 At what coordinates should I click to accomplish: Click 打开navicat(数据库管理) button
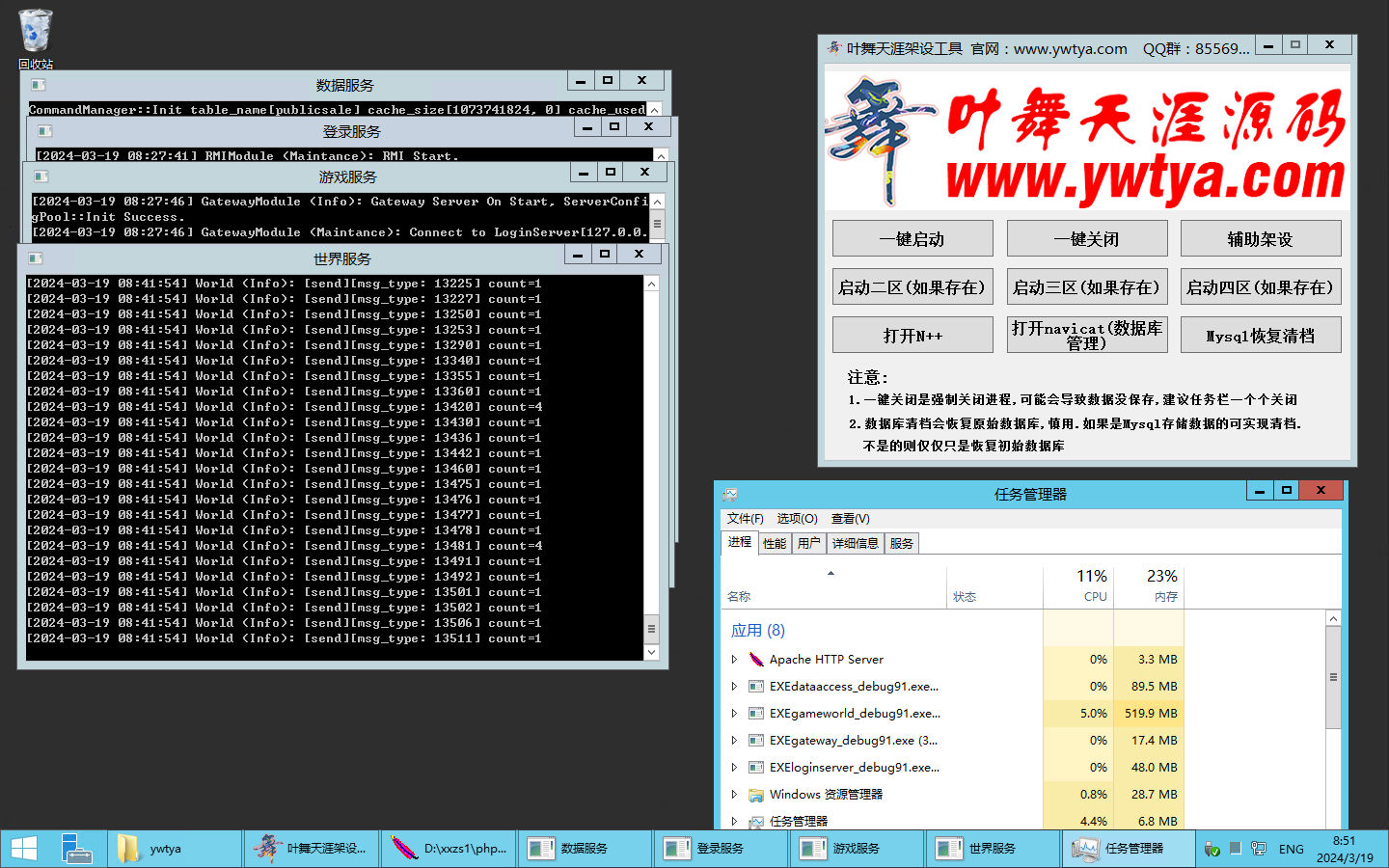click(1087, 336)
